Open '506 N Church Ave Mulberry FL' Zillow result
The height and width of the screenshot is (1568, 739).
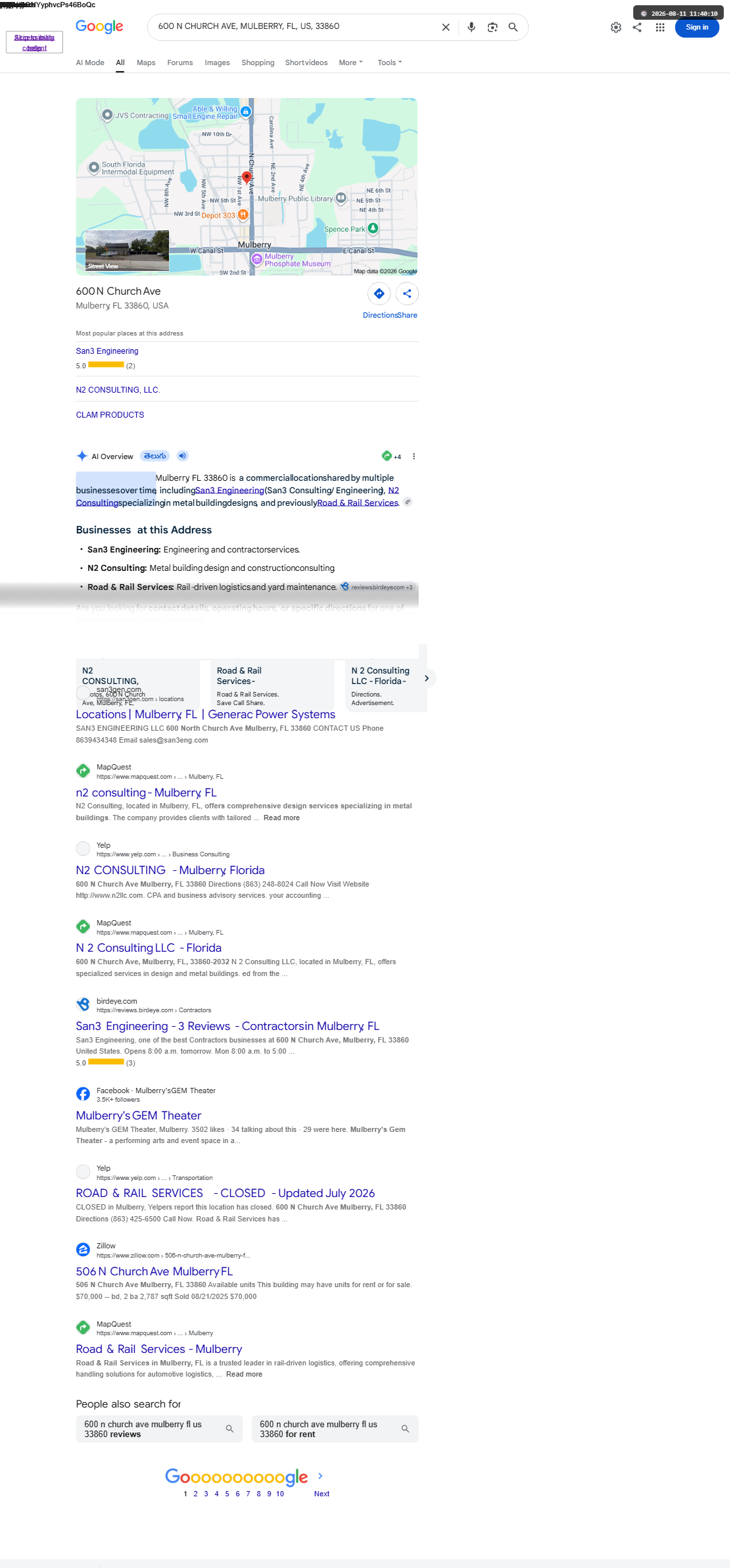(154, 1271)
